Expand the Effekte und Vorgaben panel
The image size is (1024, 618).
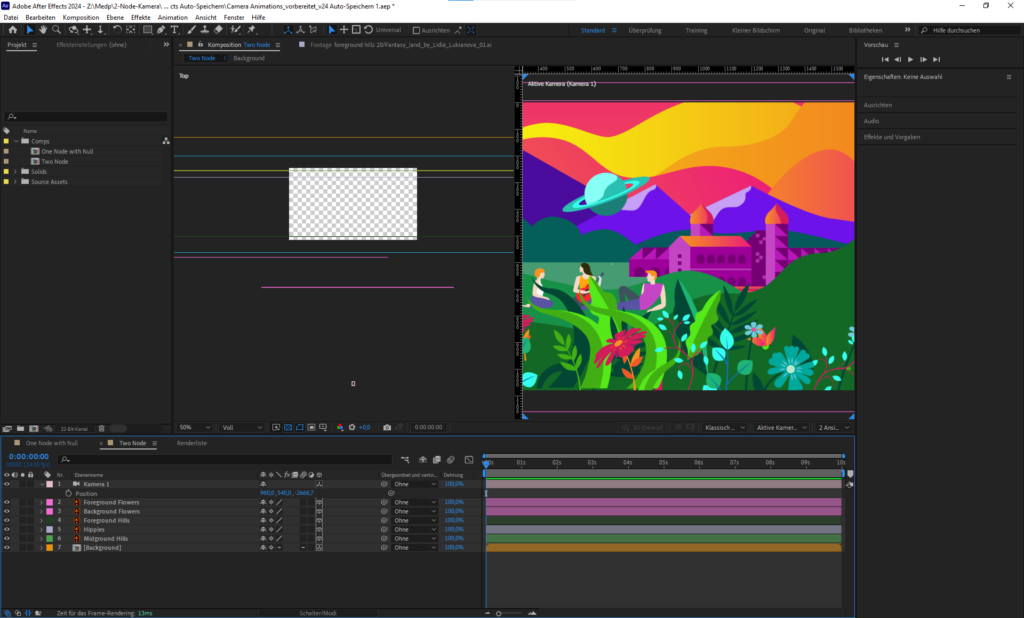[x=892, y=137]
